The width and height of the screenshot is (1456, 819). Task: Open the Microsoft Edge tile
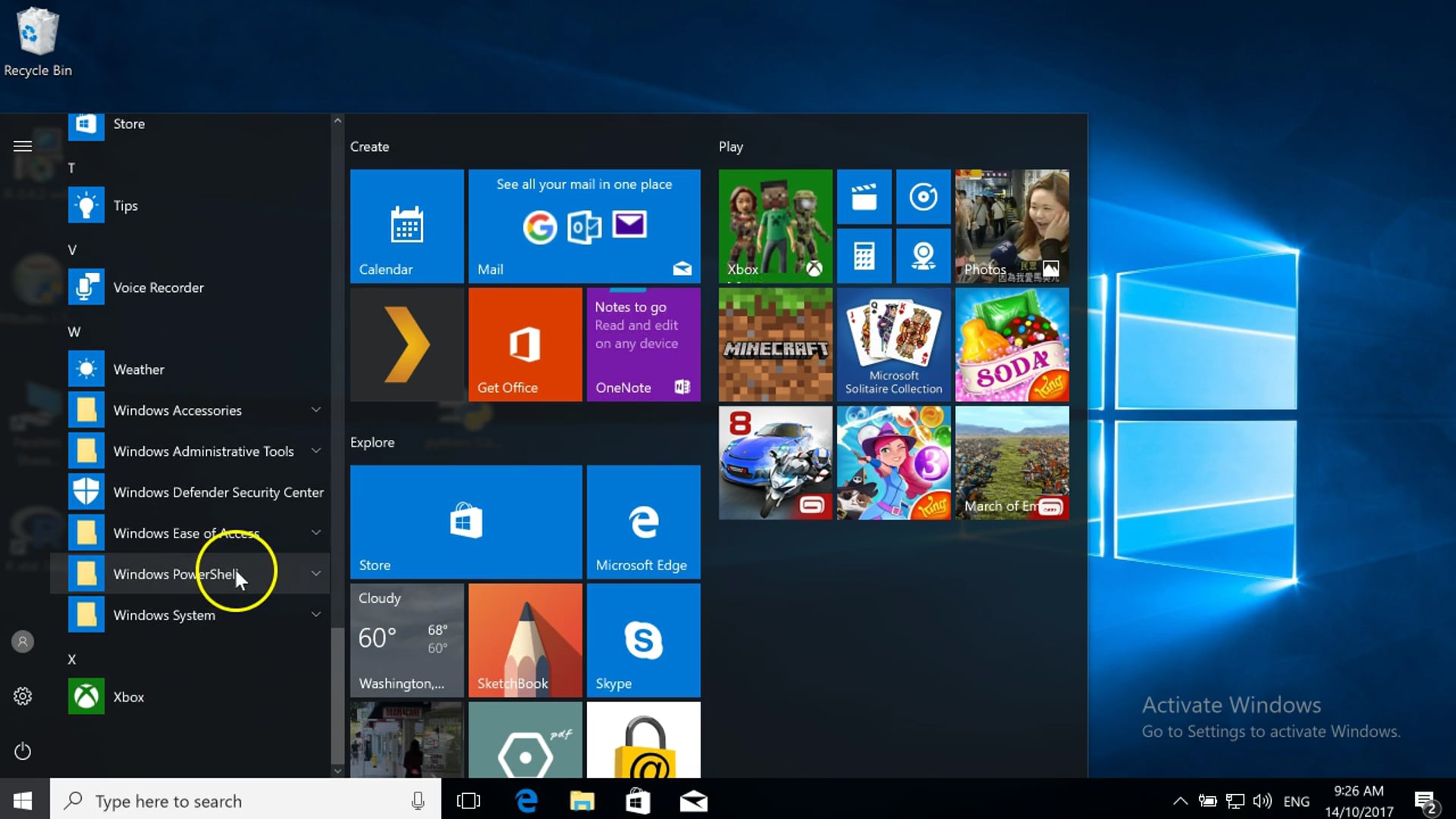[x=643, y=522]
